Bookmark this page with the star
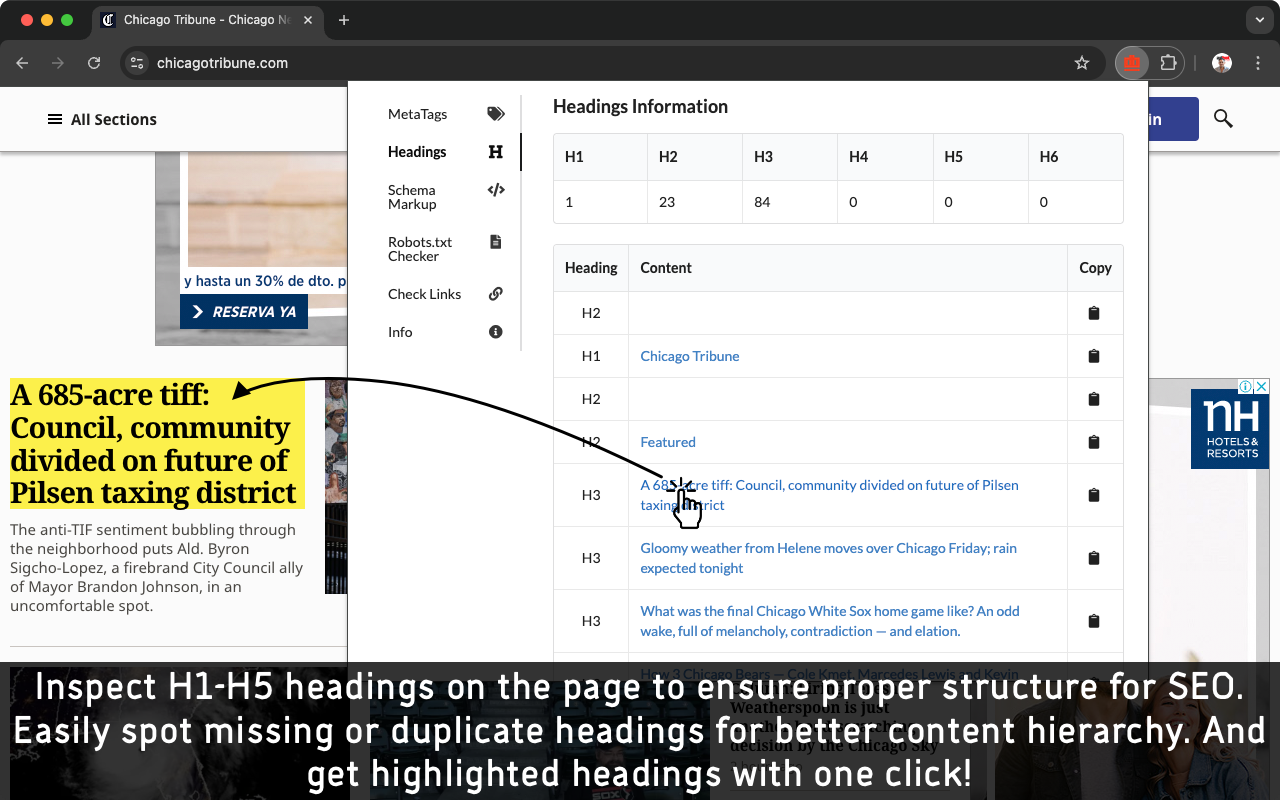Viewport: 1280px width, 800px height. 1082,63
